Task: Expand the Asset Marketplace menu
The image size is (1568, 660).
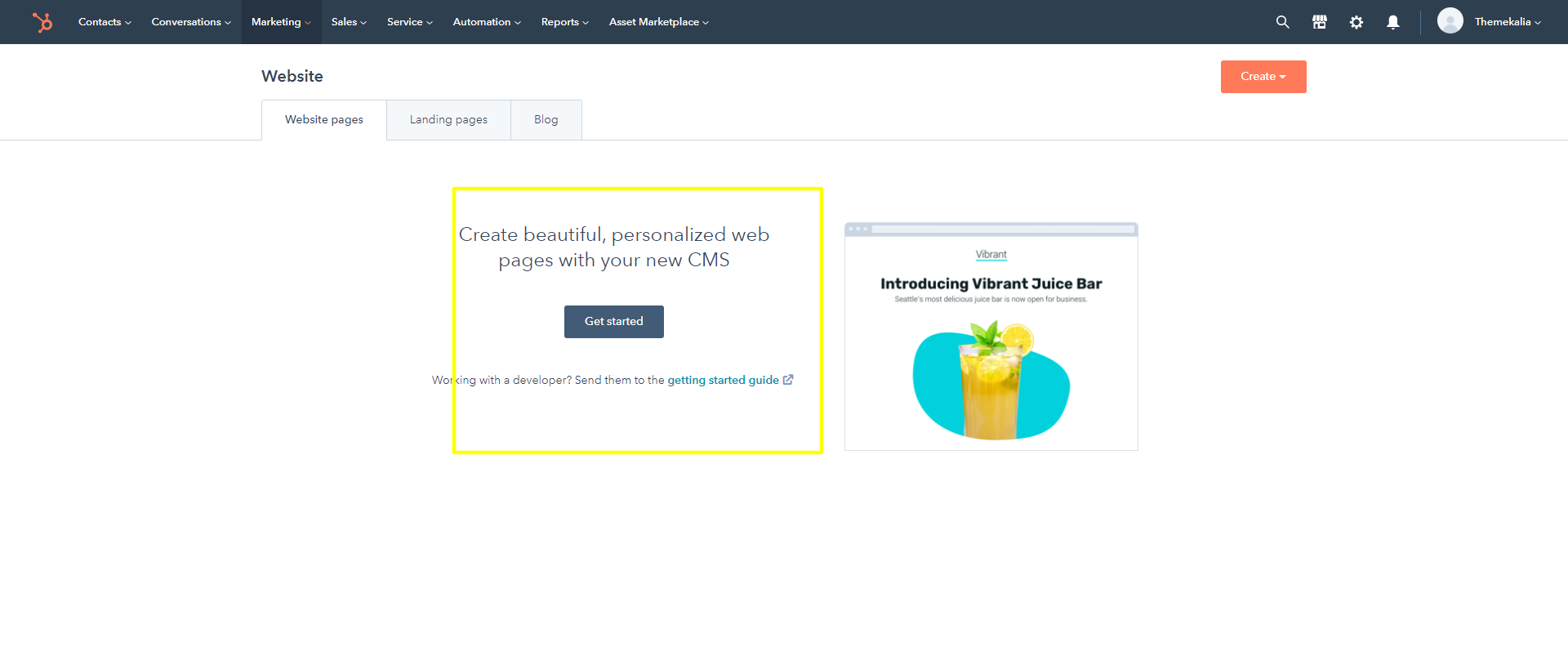Action: tap(658, 22)
